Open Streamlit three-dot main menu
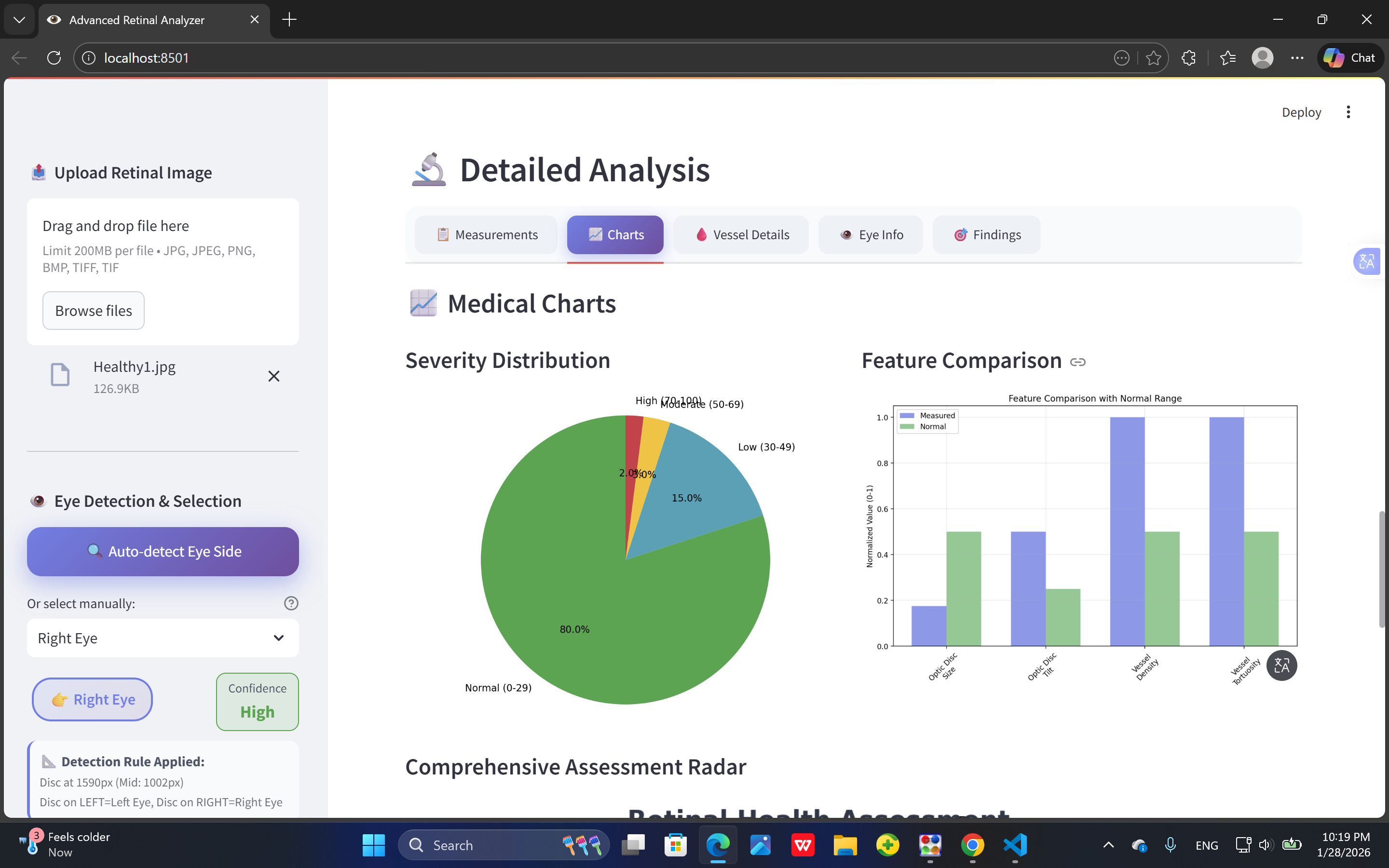 point(1348,112)
